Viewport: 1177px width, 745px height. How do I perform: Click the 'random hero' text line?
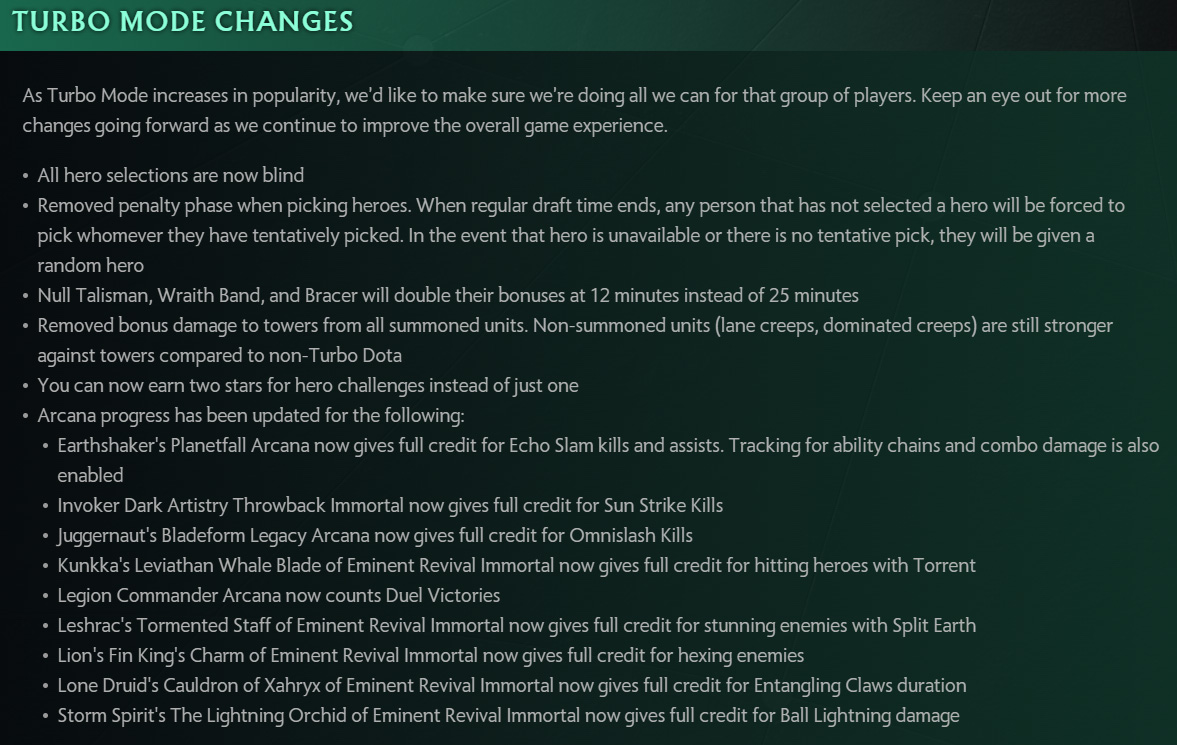(90, 265)
